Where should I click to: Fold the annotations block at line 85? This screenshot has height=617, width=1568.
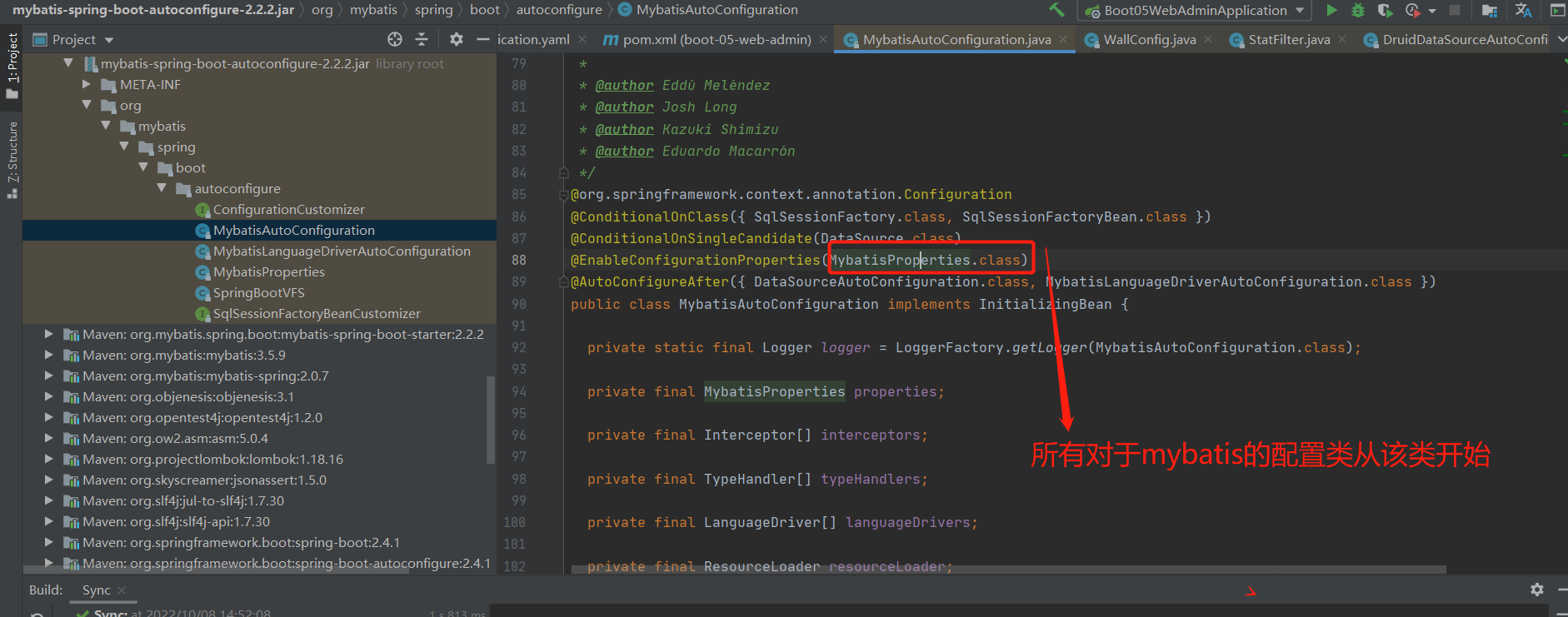point(563,195)
